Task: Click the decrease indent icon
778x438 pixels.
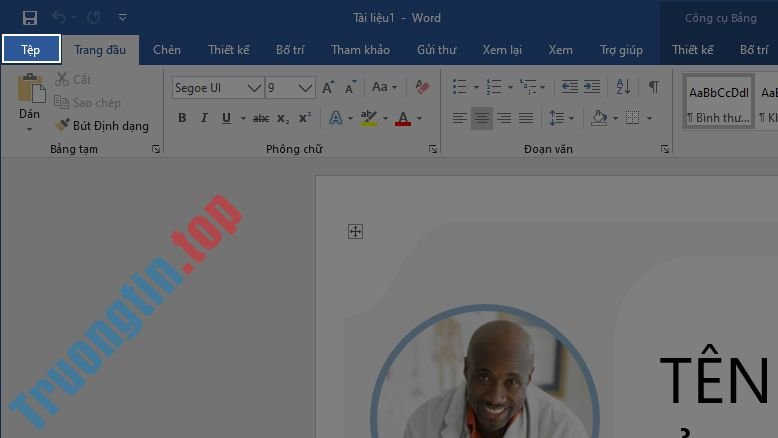Action: click(569, 87)
